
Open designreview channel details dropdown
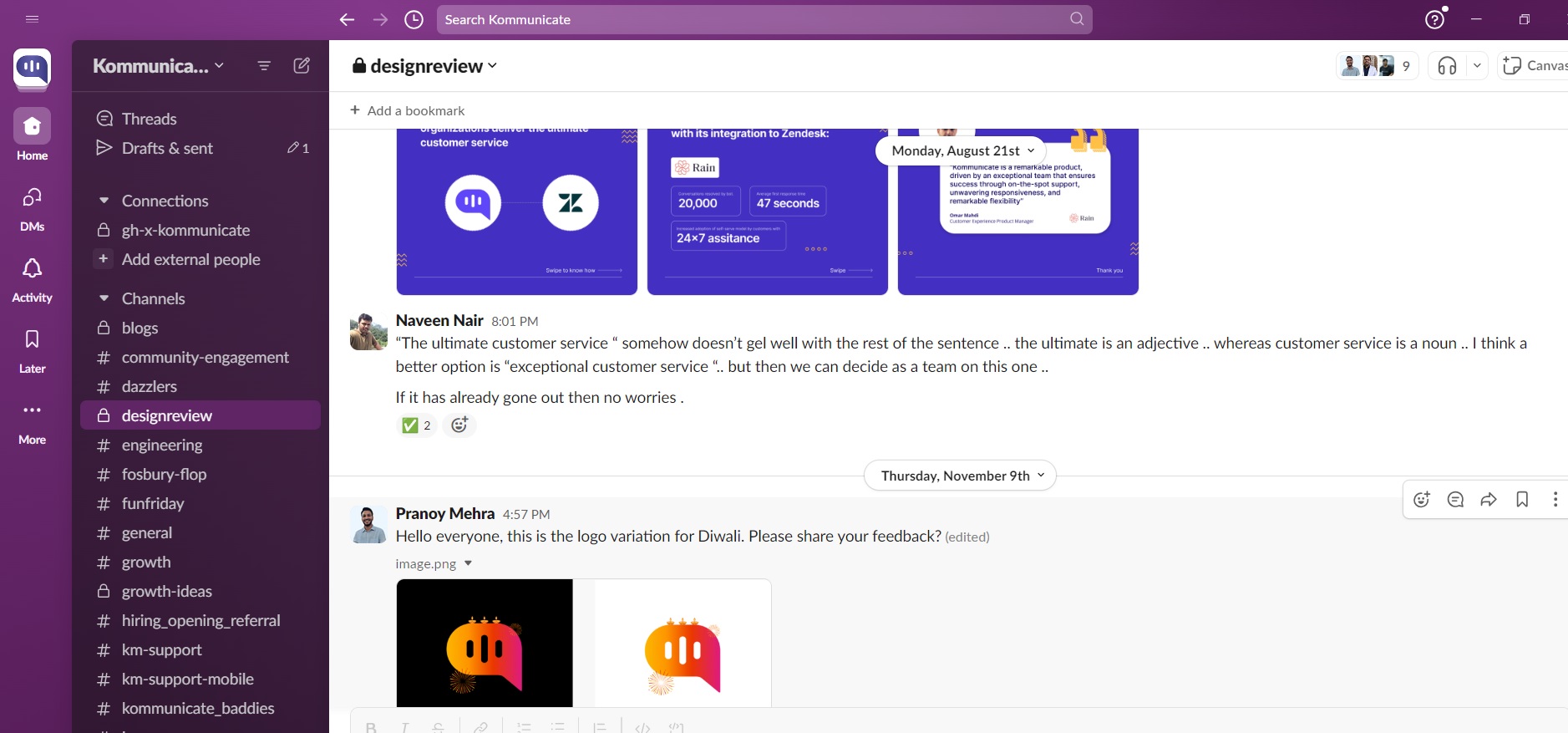424,66
